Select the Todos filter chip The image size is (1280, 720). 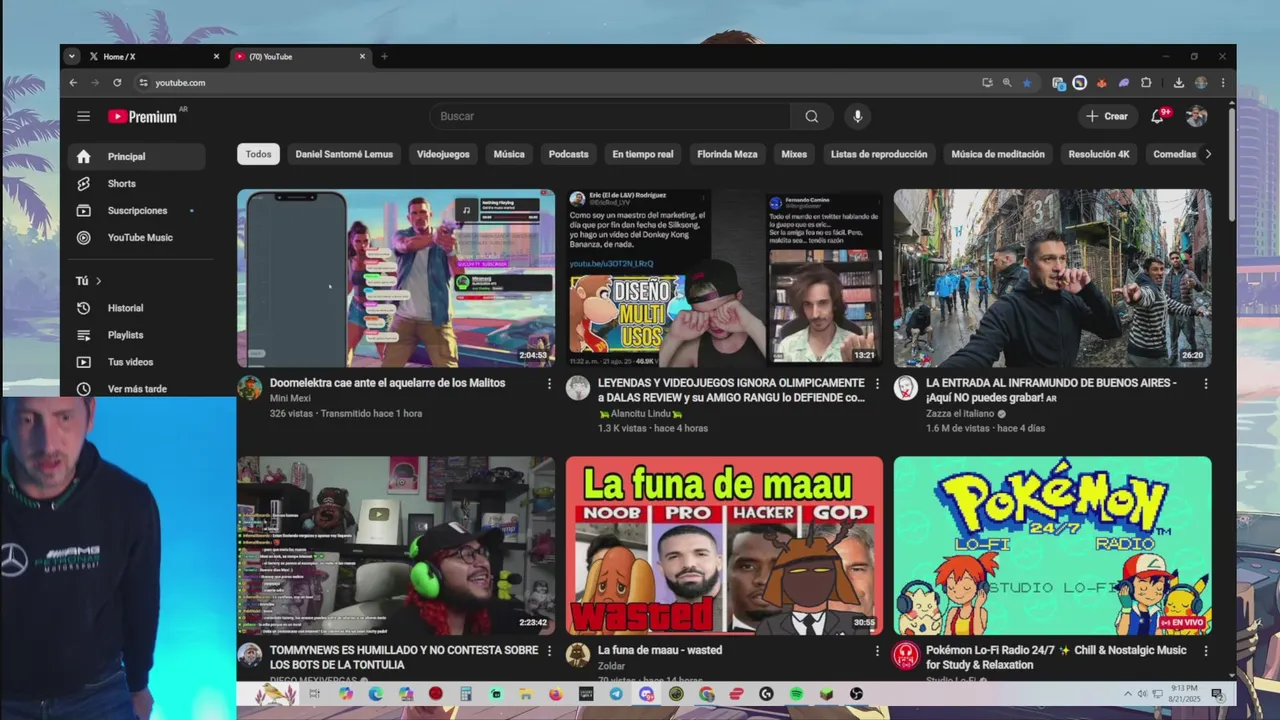point(259,154)
